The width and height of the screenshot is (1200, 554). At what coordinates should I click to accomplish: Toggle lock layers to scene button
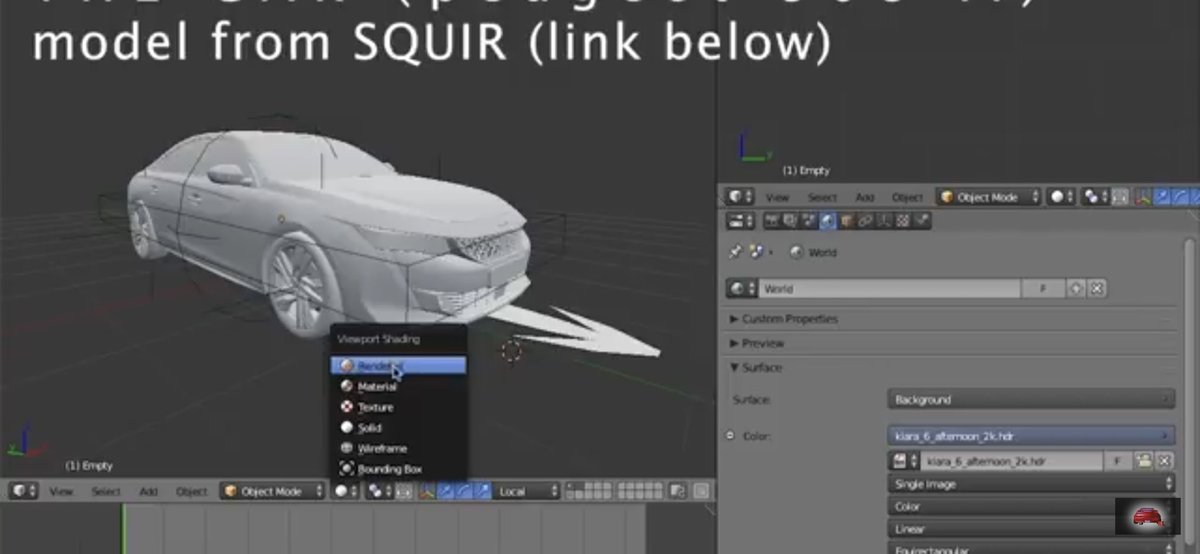pyautogui.click(x=678, y=491)
